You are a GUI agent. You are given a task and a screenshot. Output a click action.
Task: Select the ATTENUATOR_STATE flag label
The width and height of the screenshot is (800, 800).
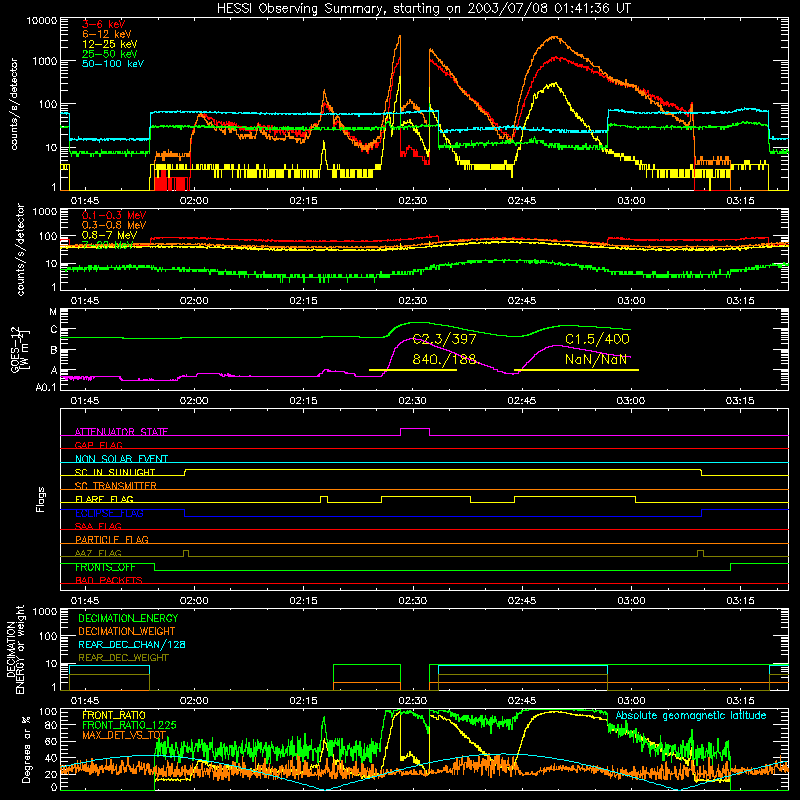point(121,432)
